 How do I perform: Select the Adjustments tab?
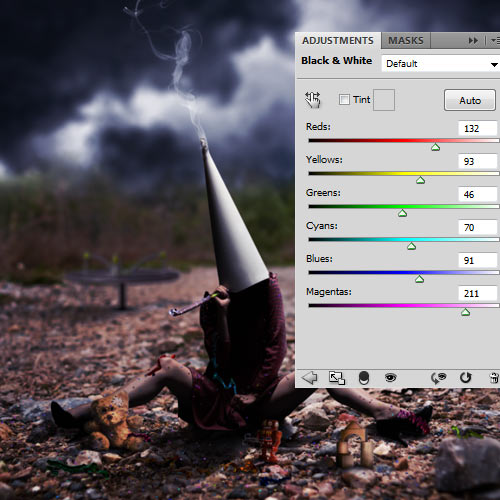coord(338,41)
